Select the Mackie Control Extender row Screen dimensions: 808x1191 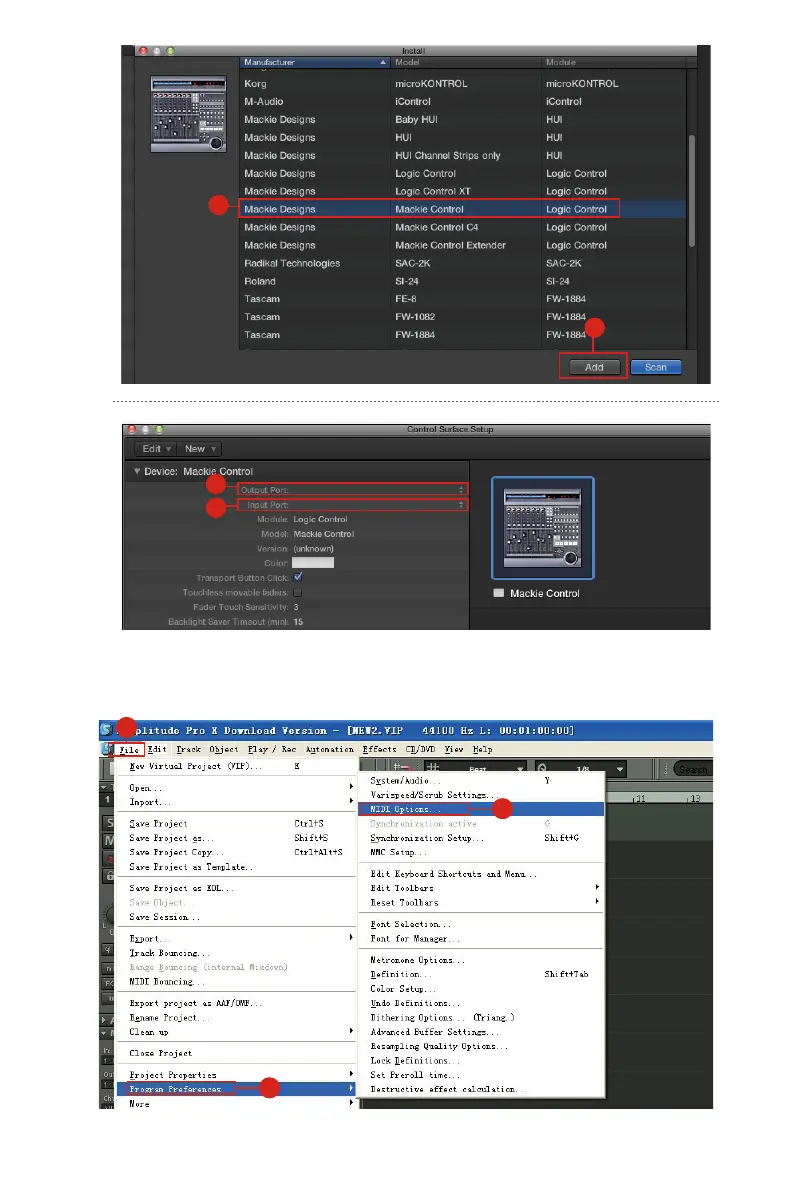pyautogui.click(x=462, y=245)
